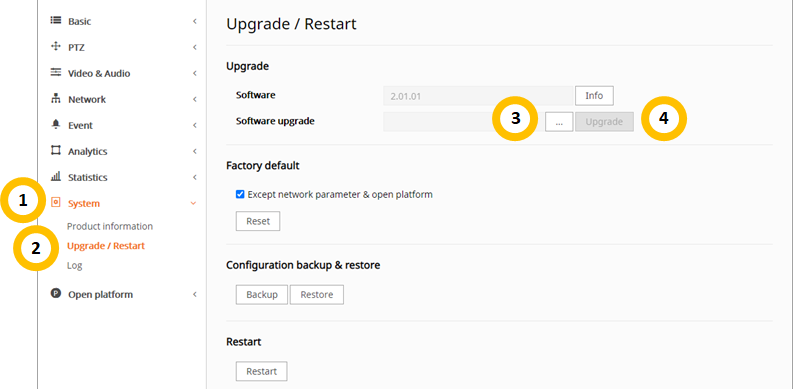Image resolution: width=793 pixels, height=389 pixels.
Task: Uncheck Except network parameter & open platform
Action: 240,194
